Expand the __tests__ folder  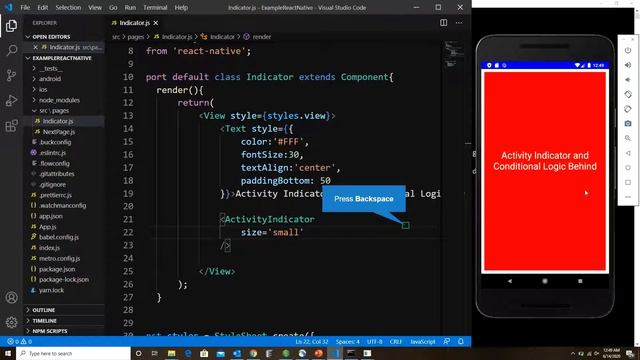point(51,69)
